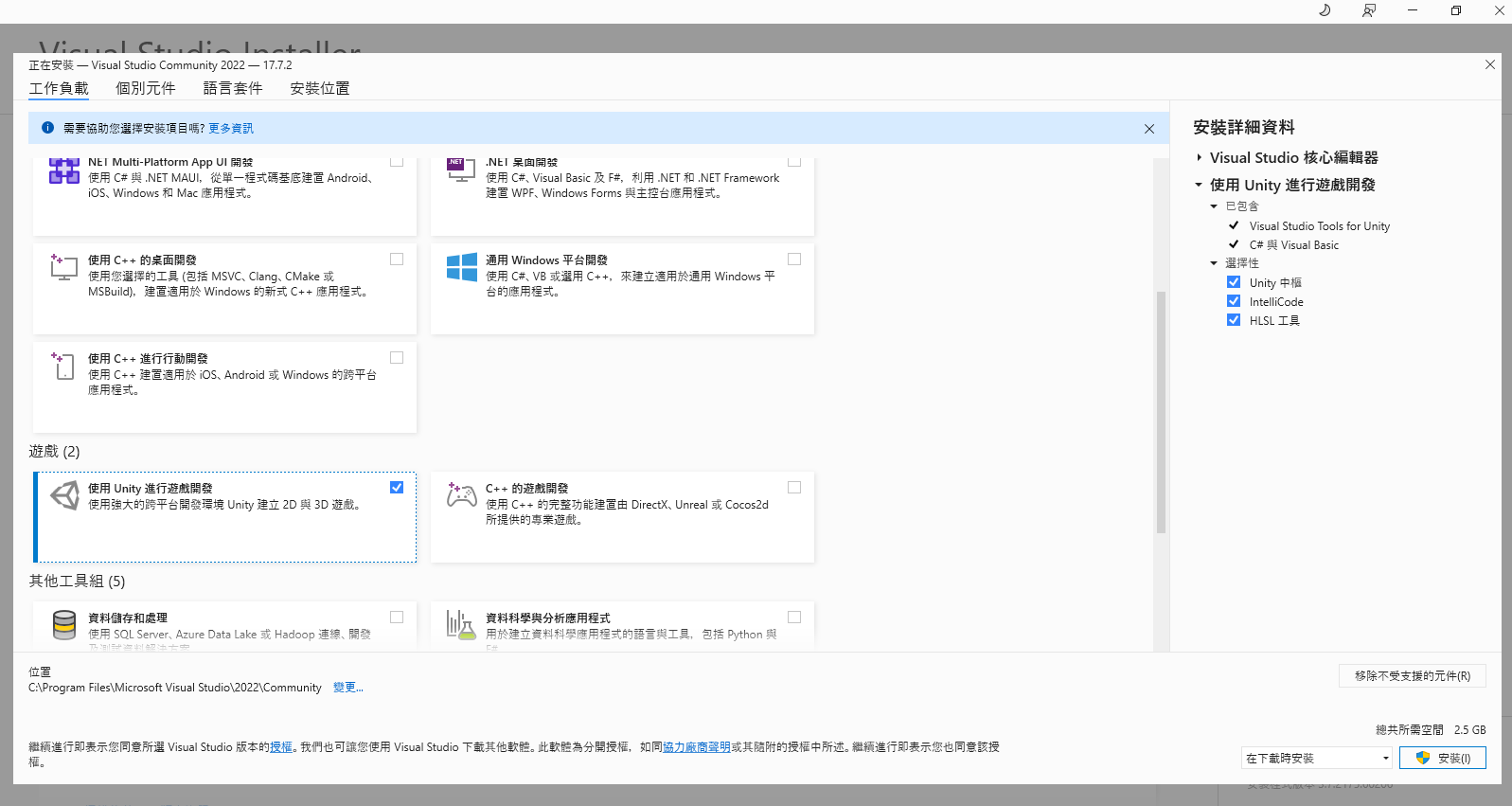Uncheck the Unity game development workload
The image size is (1512, 806).
(x=397, y=487)
